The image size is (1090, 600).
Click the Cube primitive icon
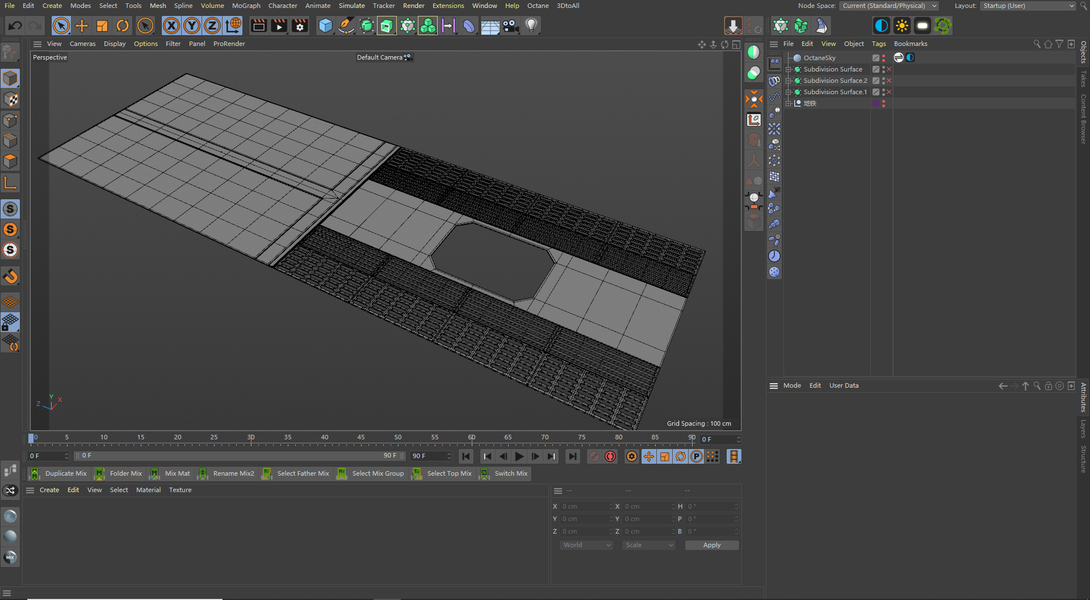tap(325, 26)
